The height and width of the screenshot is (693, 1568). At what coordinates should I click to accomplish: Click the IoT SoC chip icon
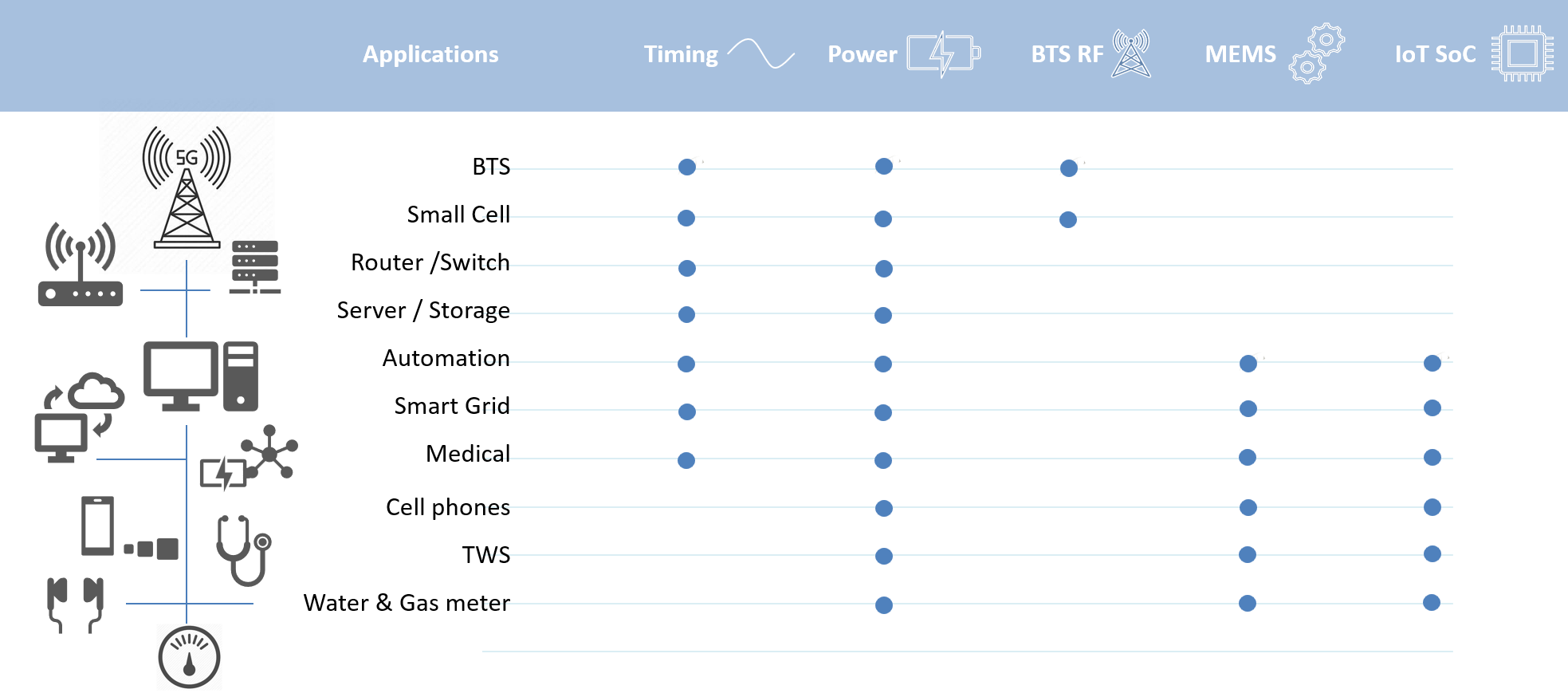1523,53
